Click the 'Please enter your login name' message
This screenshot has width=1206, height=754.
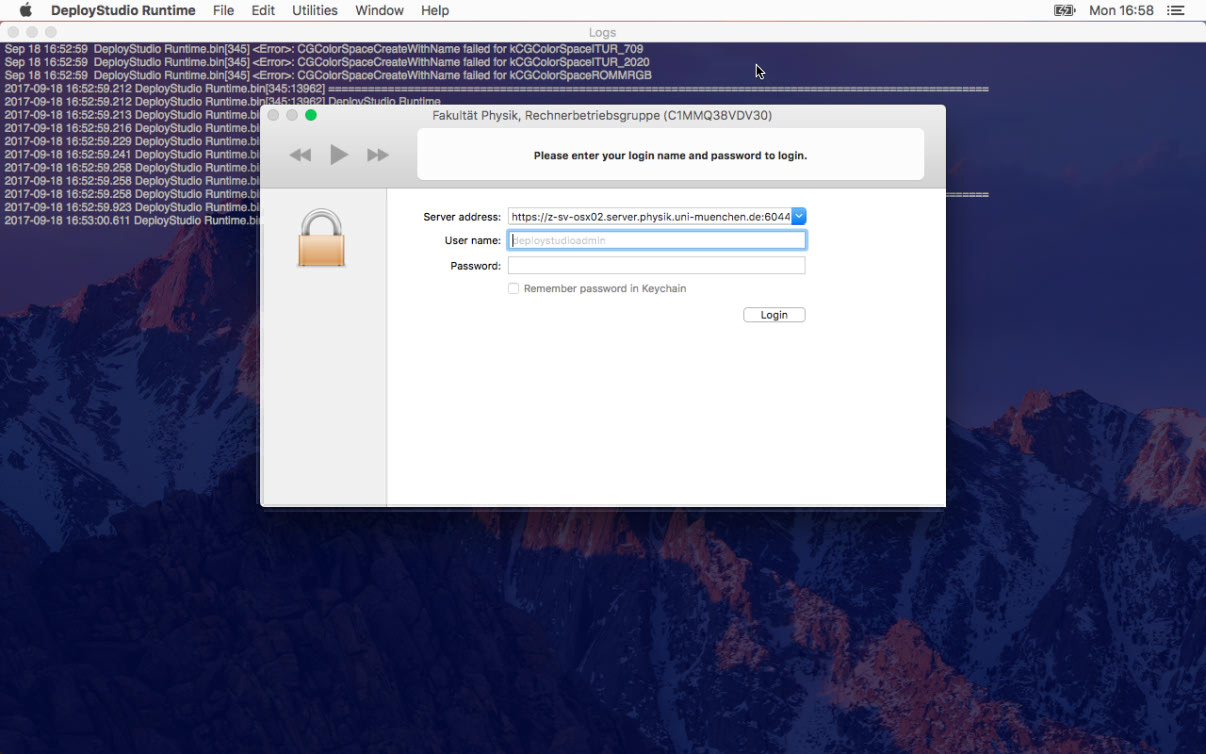point(670,156)
